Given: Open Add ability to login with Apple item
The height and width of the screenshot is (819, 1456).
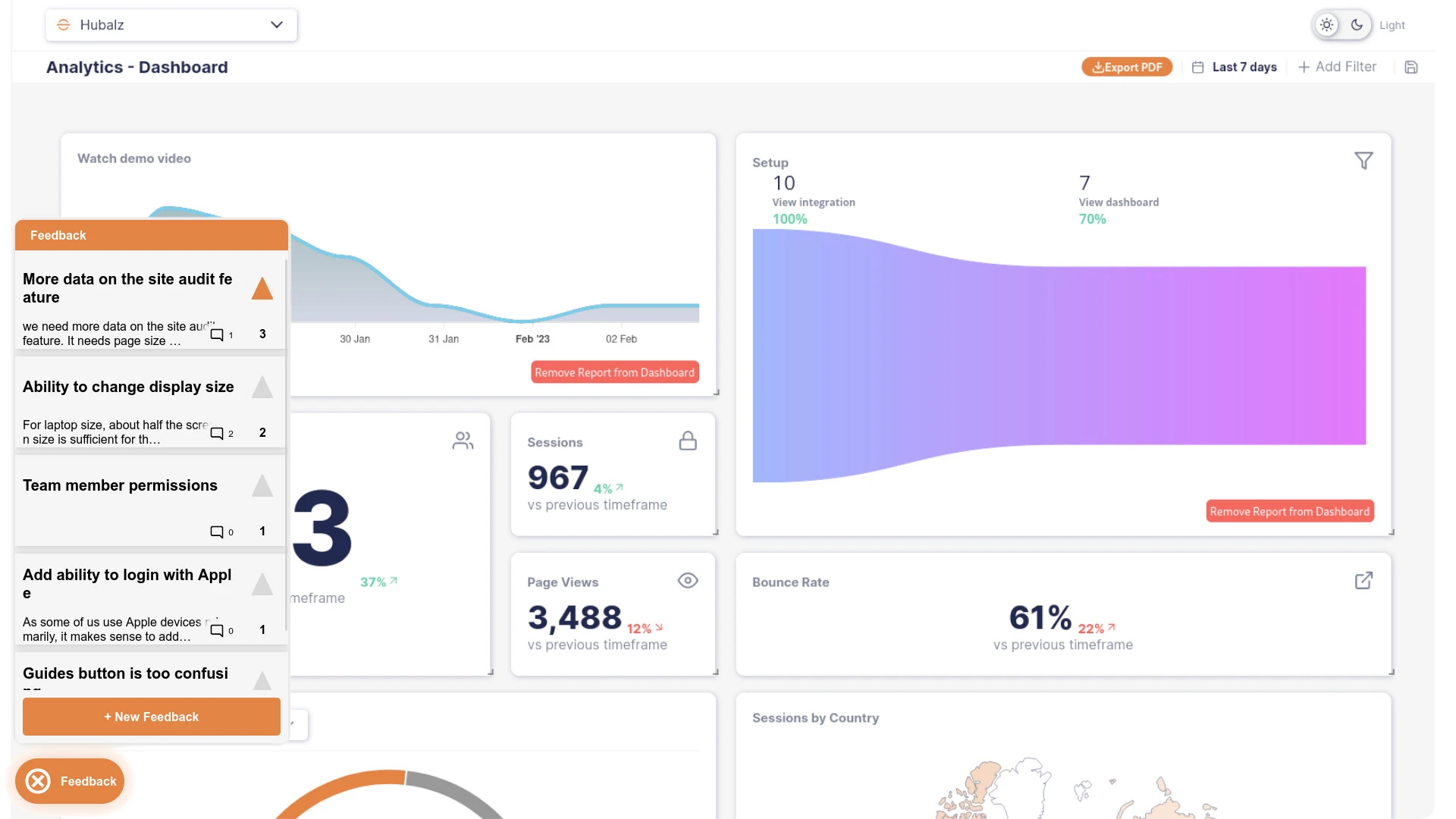Looking at the screenshot, I should [127, 584].
